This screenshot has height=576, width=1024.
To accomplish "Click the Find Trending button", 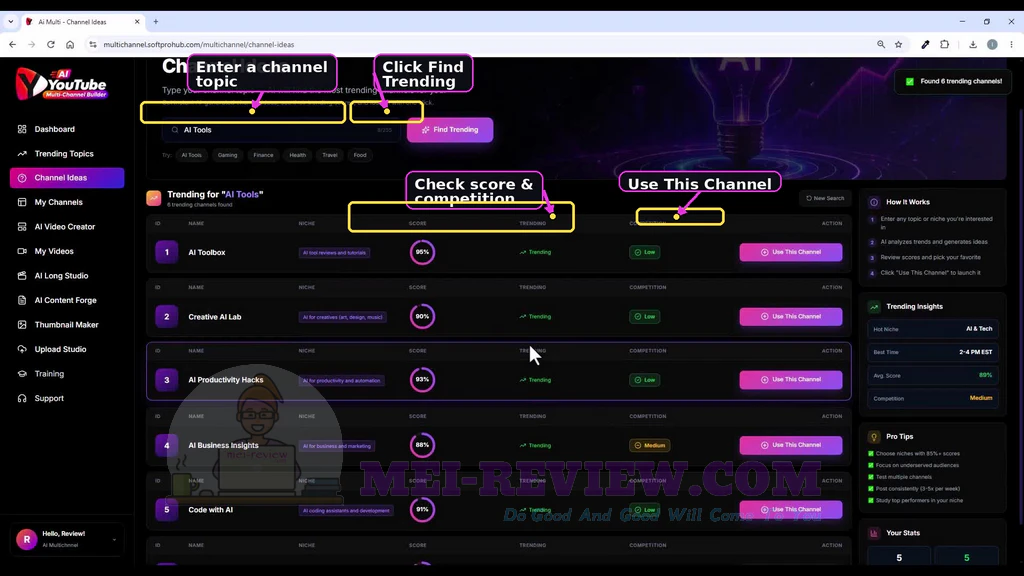I will 450,130.
